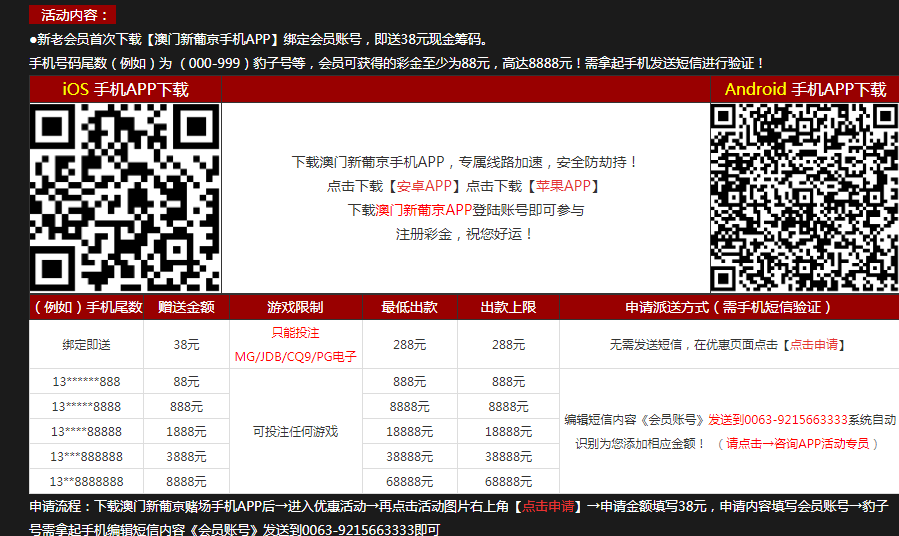Click the 申请派送方式 column header
This screenshot has height=536, width=899.
coord(729,307)
